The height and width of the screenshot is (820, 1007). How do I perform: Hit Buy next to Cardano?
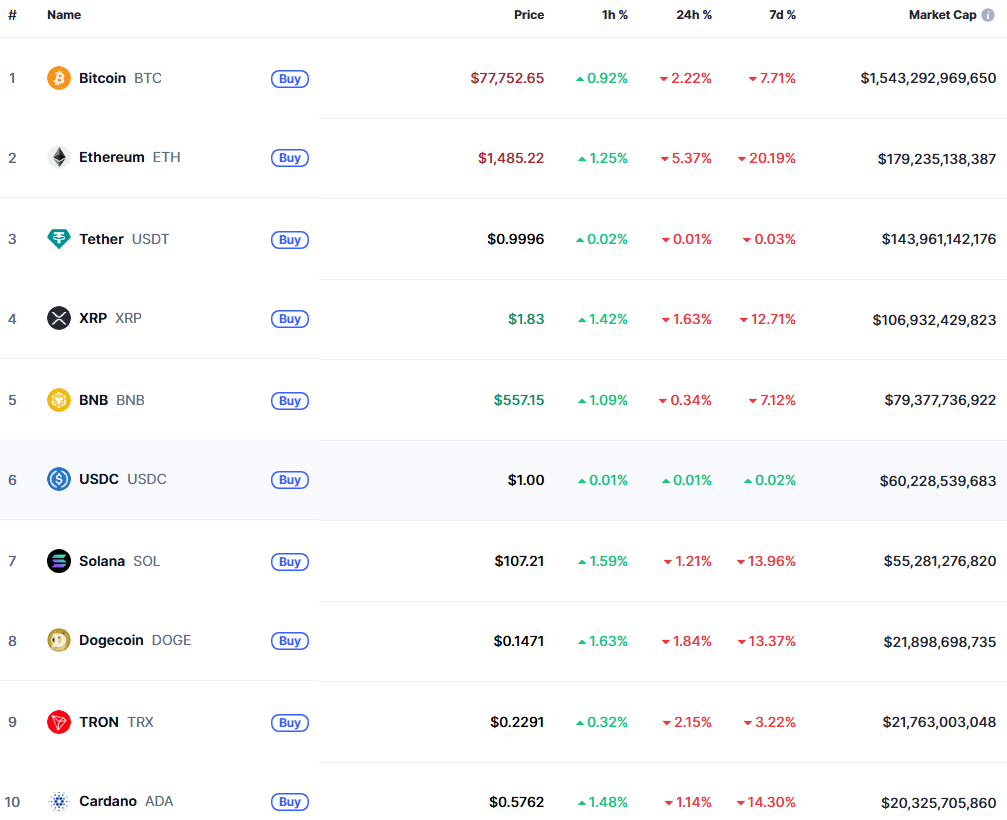pyautogui.click(x=290, y=802)
